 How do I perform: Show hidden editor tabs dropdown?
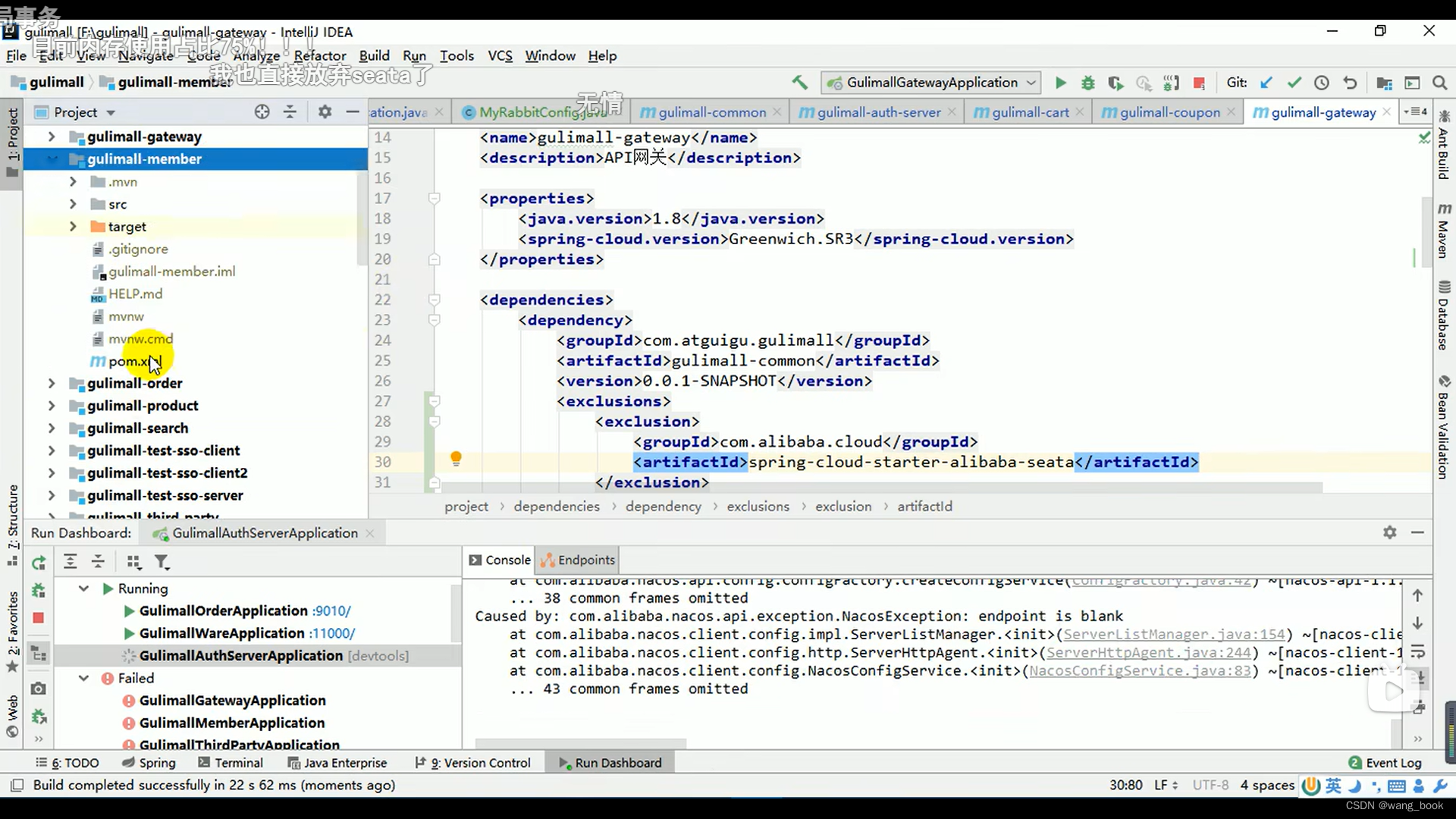[x=1415, y=112]
